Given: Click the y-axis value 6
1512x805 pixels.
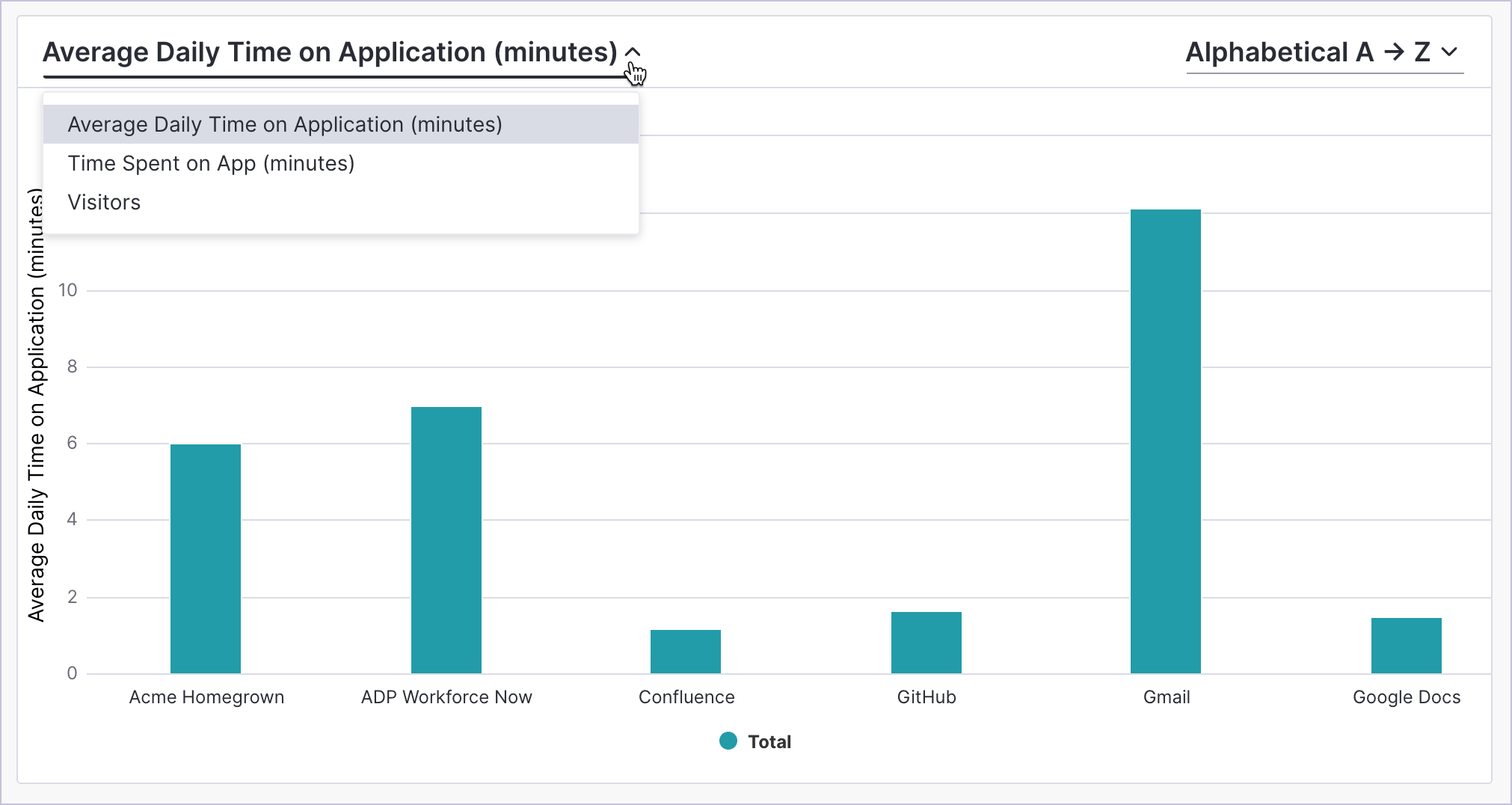Looking at the screenshot, I should coord(72,443).
